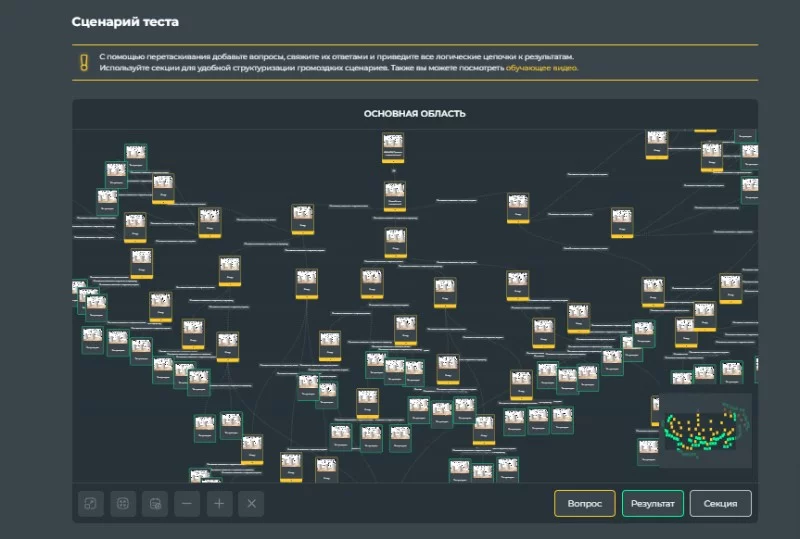The width and height of the screenshot is (800, 539).
Task: Add a result node with Результат button
Action: click(653, 504)
